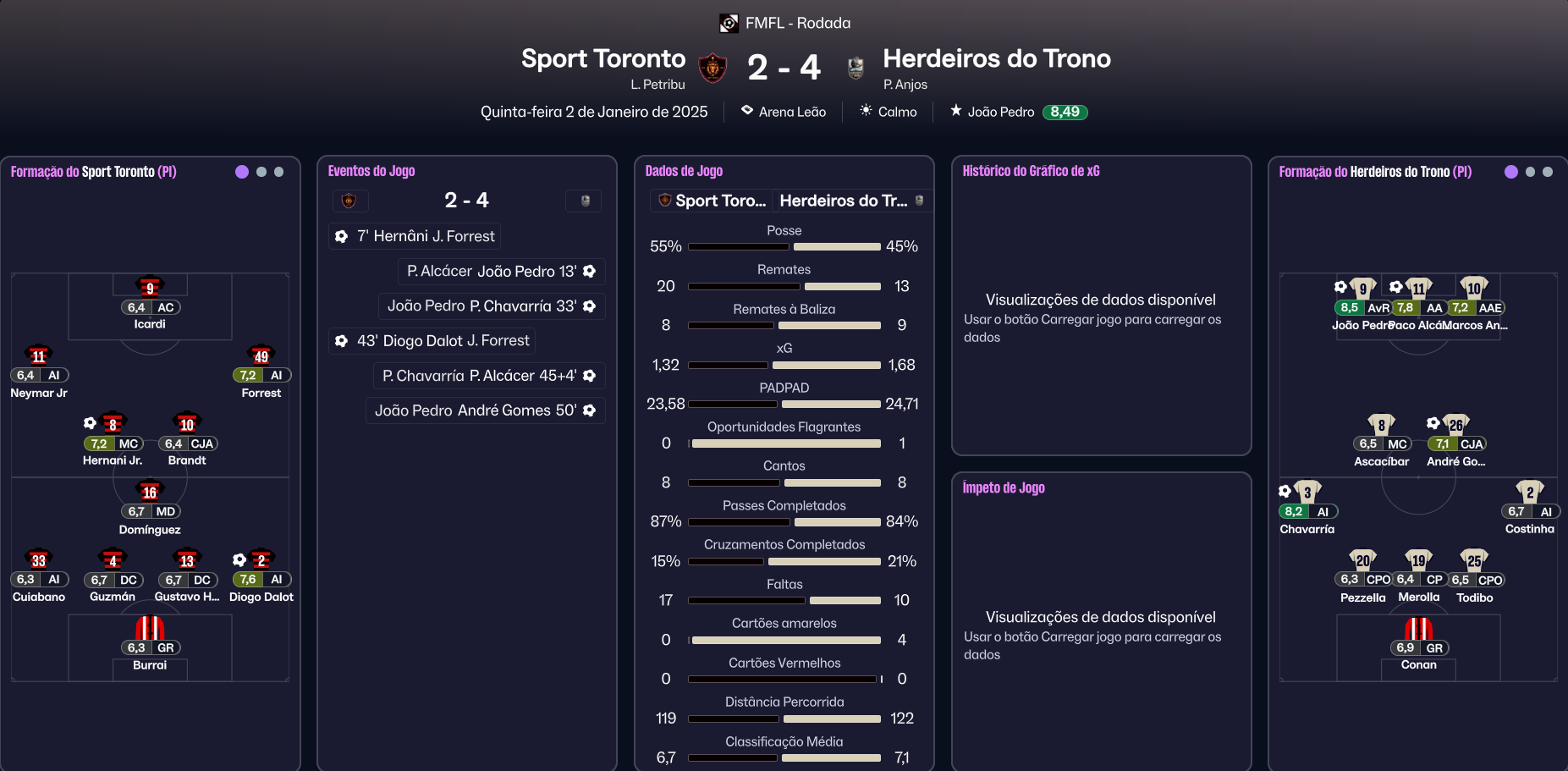Toggle the middle grey dot on Herdeiros formation panel
This screenshot has height=771, width=1568.
(1530, 171)
